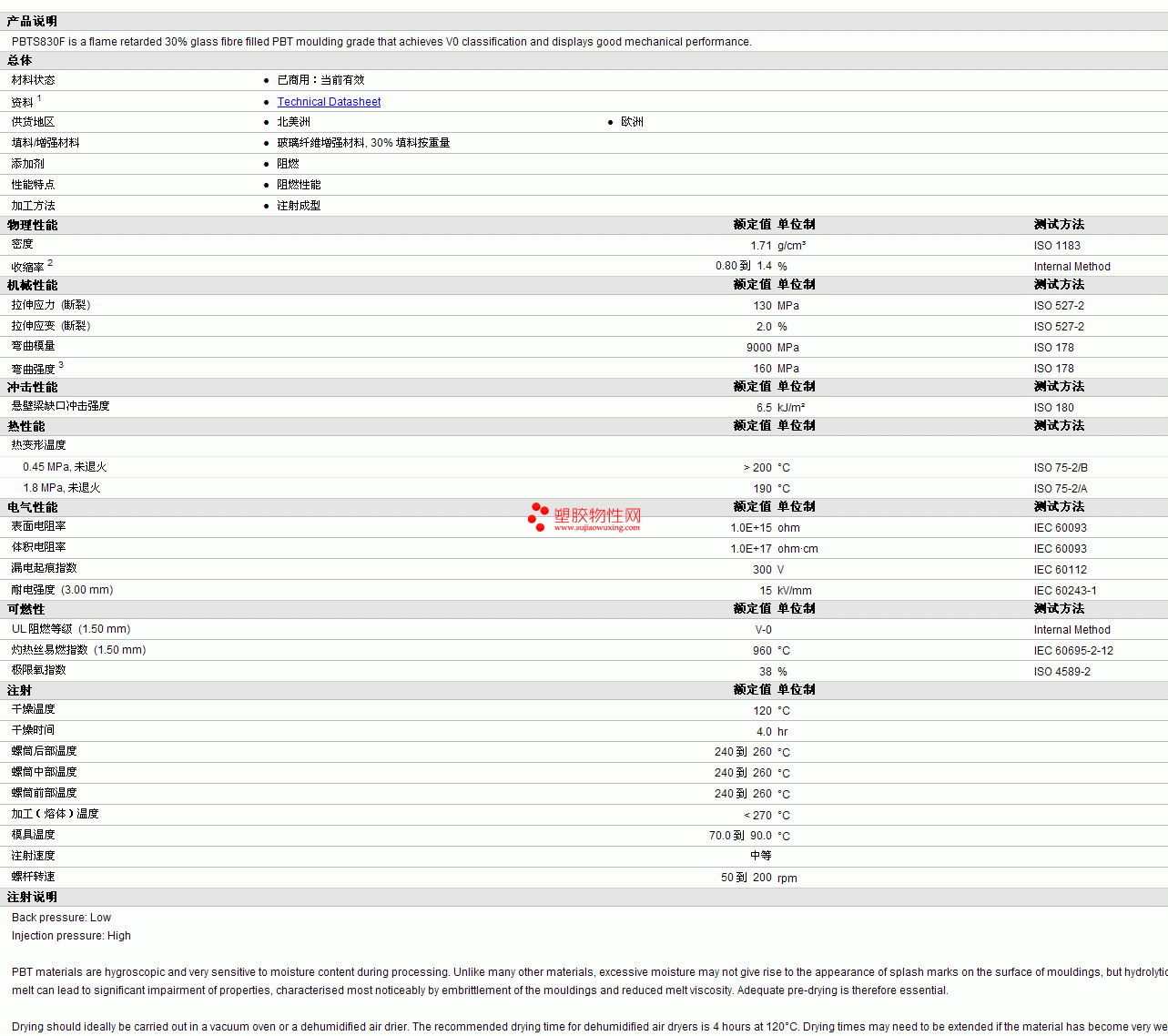Image resolution: width=1168 pixels, height=1036 pixels.
Task: Select the 1.0E+15 surface resistivity value
Action: click(751, 528)
